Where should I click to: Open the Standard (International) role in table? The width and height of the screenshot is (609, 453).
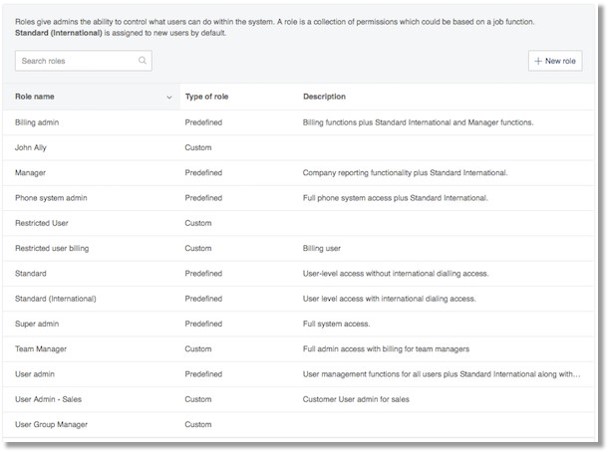click(x=56, y=298)
